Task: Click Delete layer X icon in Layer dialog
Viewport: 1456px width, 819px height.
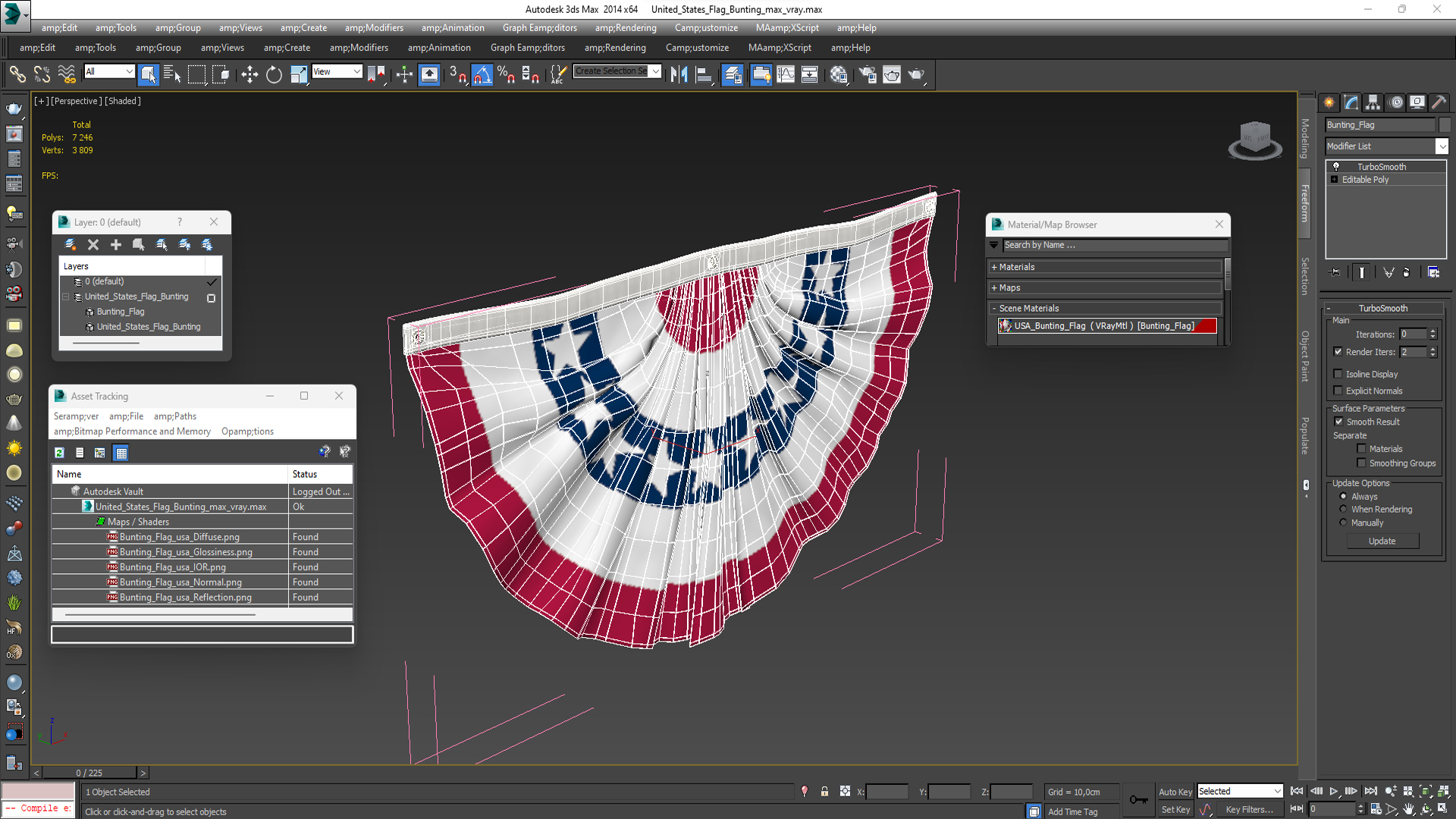Action: (93, 244)
